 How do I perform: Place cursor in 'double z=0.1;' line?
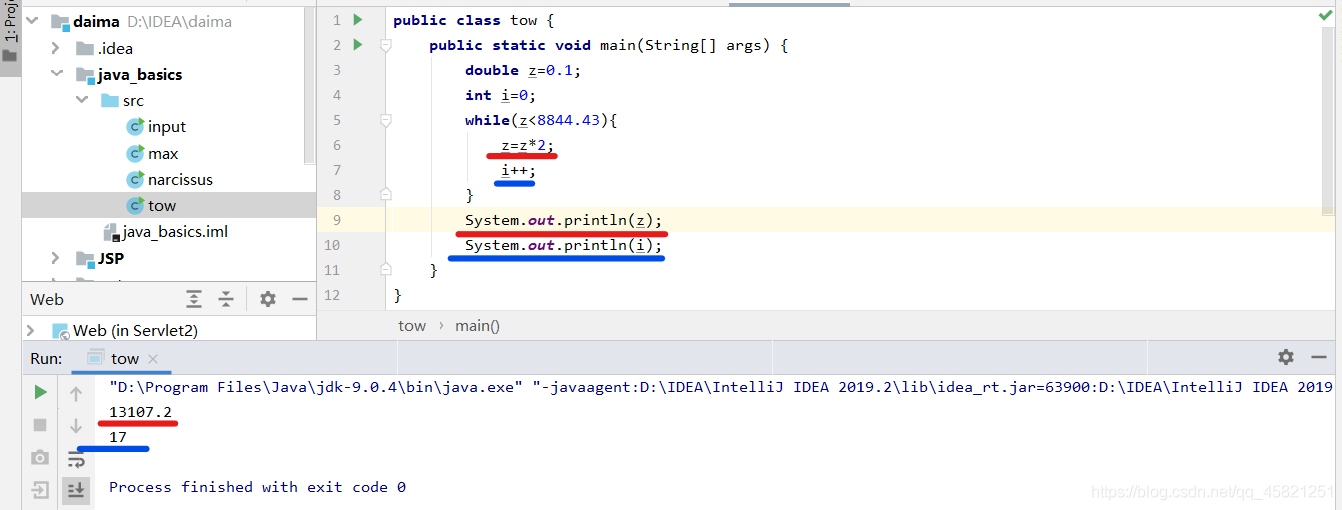[x=523, y=70]
